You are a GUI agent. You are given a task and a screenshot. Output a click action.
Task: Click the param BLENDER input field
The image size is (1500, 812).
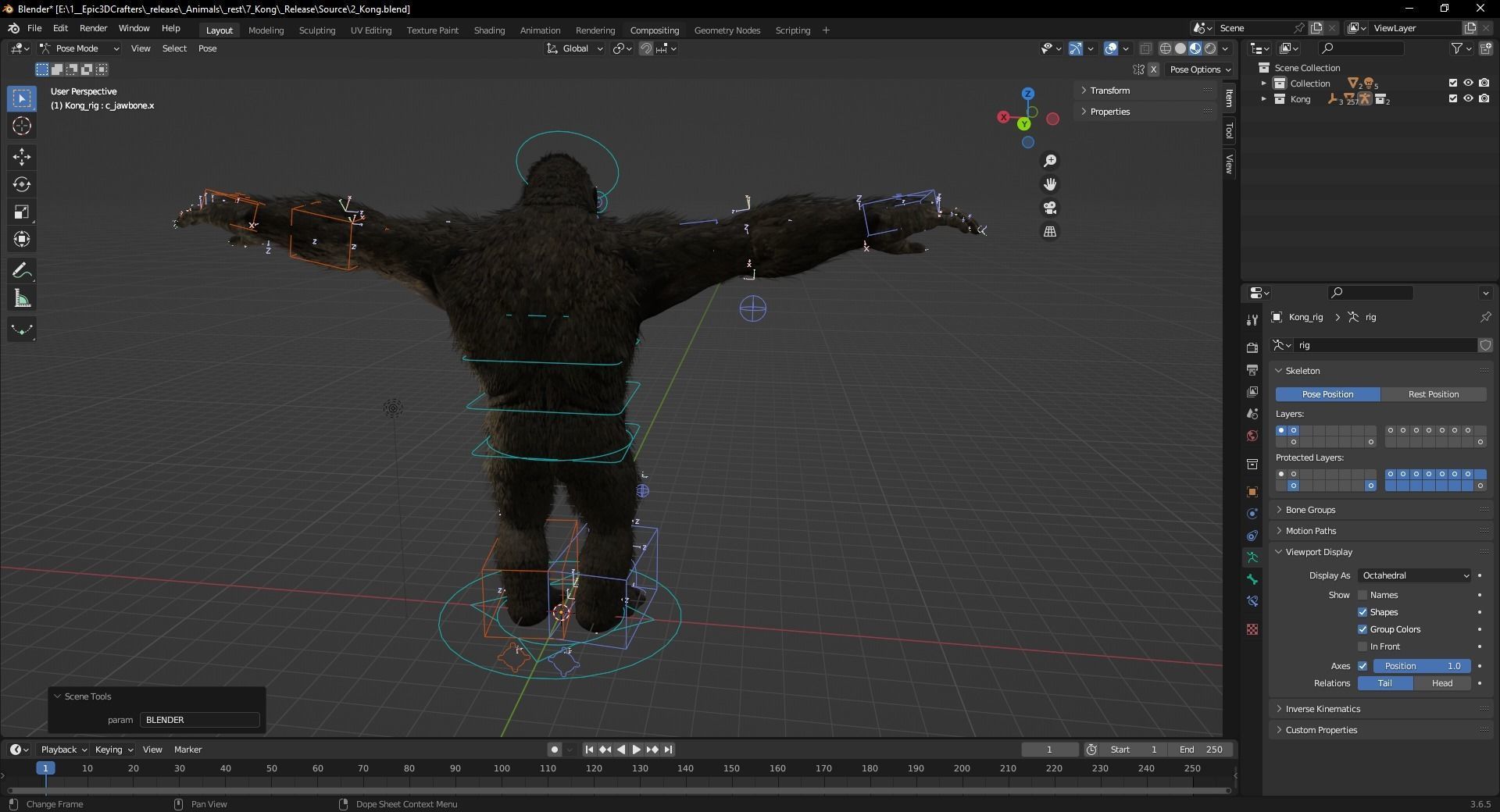point(200,720)
